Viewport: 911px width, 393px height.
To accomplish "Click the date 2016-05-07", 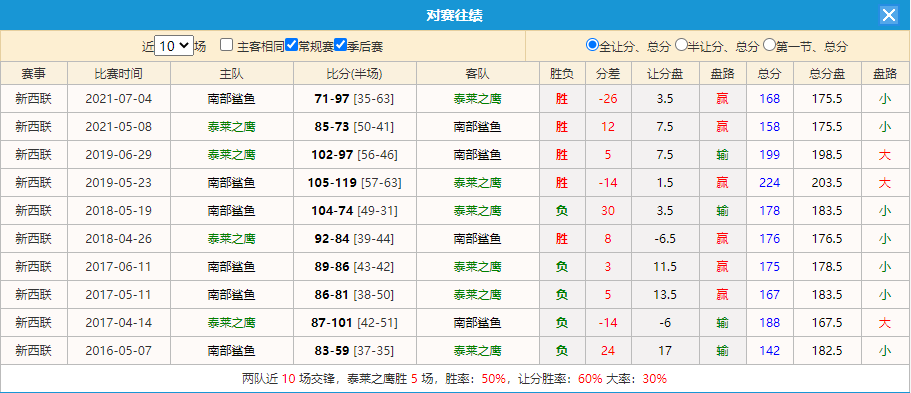I will 119,351.
